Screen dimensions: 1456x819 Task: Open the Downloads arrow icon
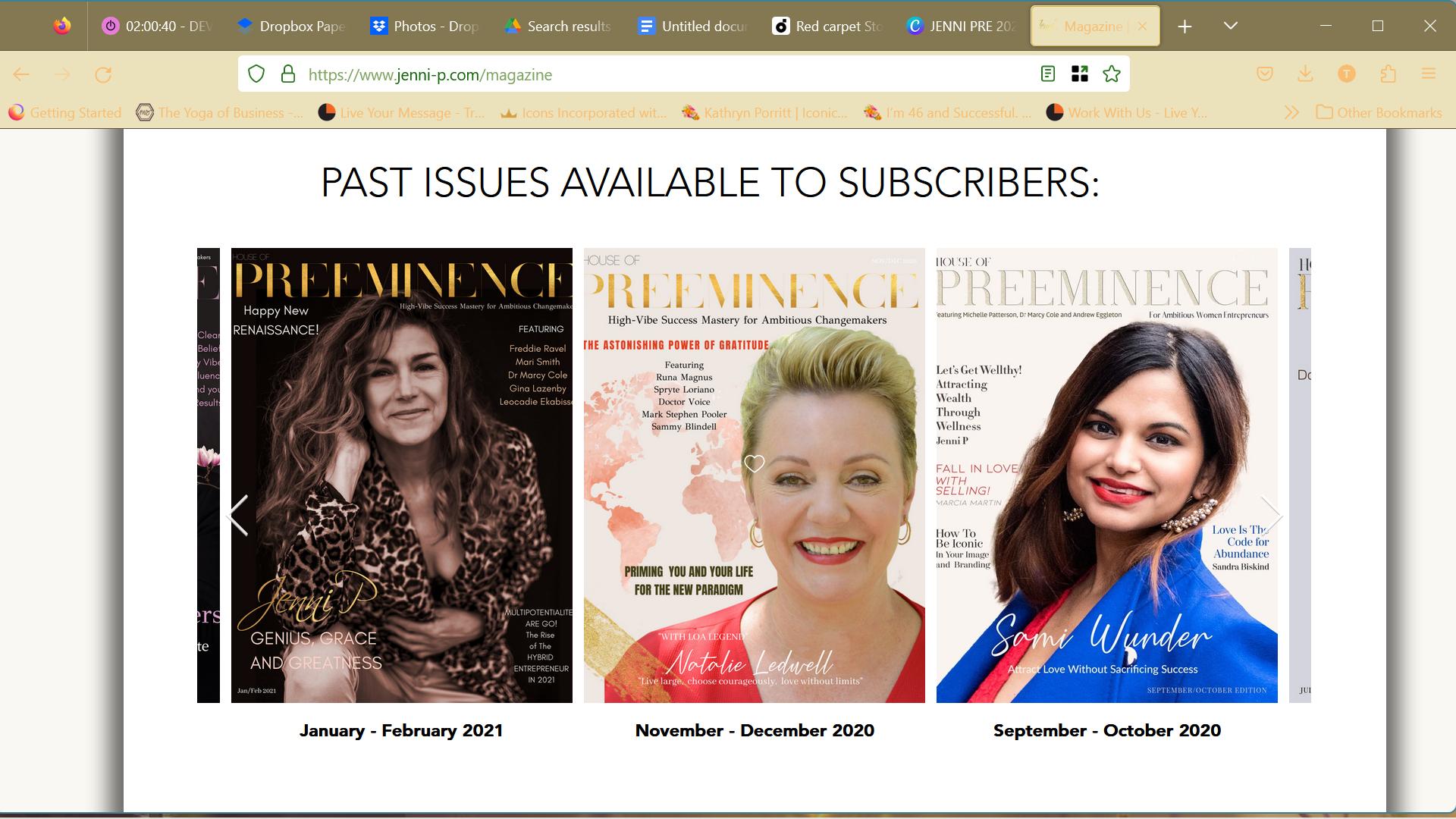tap(1305, 74)
